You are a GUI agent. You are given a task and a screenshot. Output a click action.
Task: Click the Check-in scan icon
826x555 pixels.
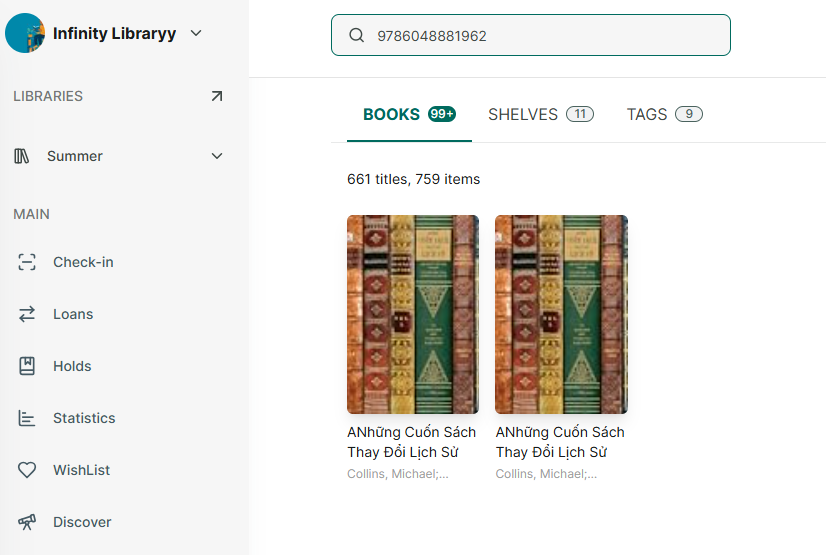[27, 262]
